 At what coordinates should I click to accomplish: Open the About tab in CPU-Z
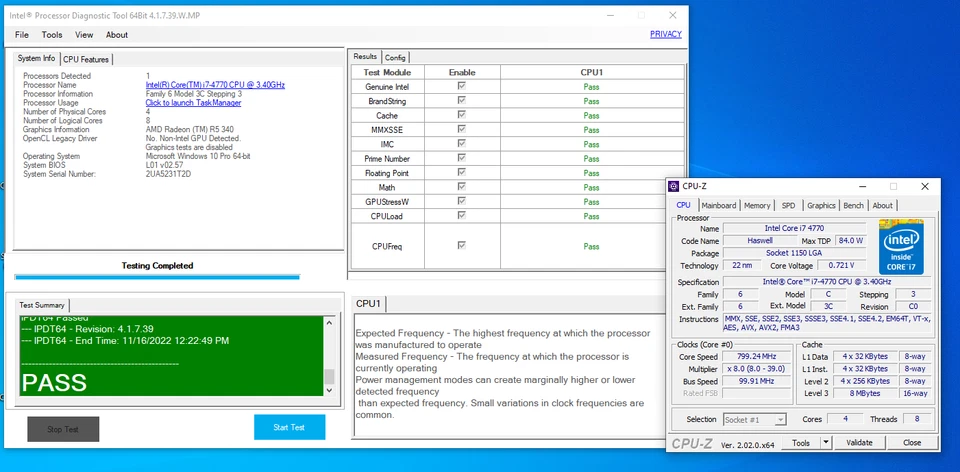(x=883, y=206)
